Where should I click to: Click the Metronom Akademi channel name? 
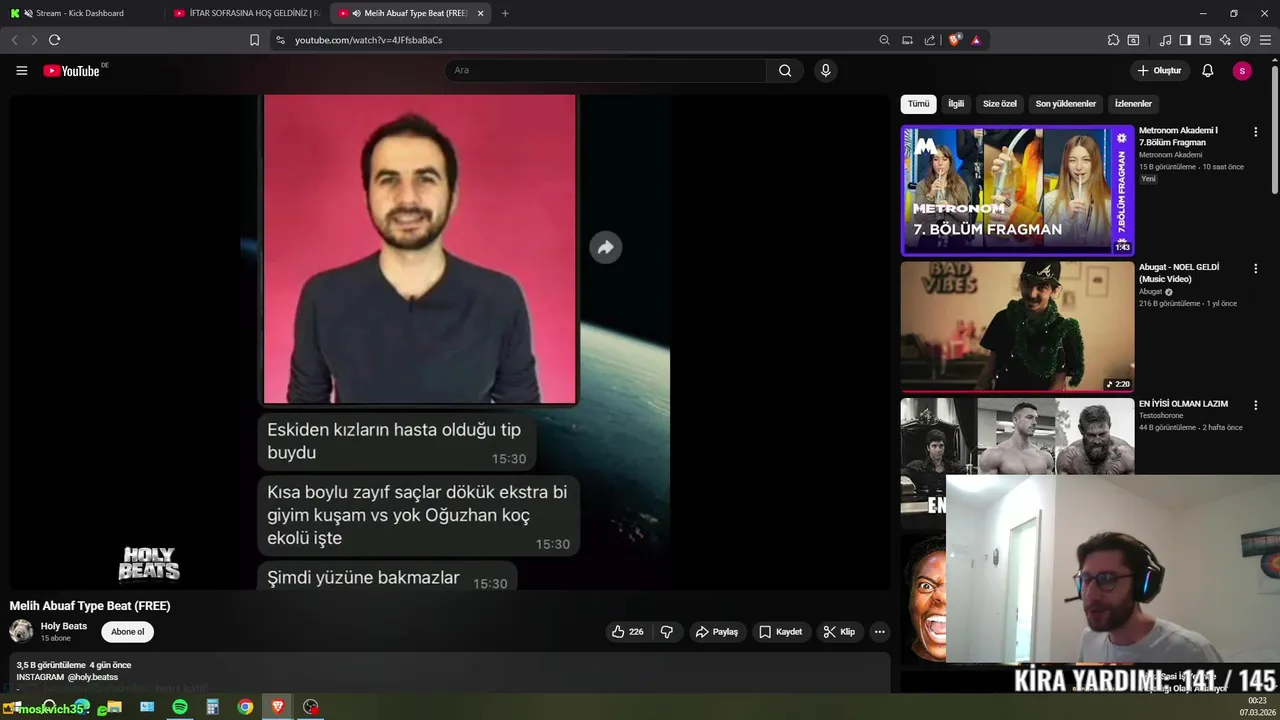[1170, 155]
